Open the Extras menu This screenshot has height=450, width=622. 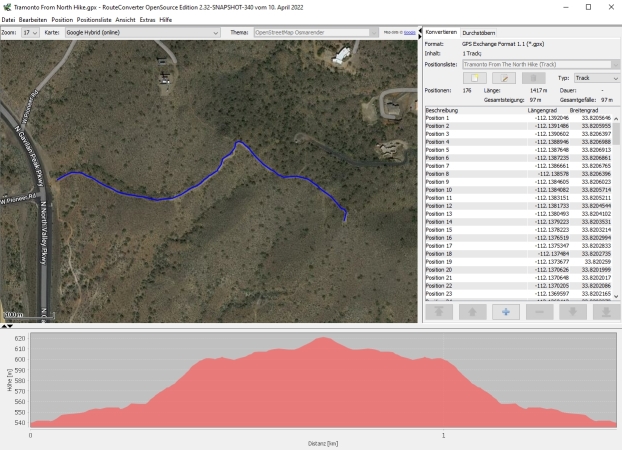(148, 19)
